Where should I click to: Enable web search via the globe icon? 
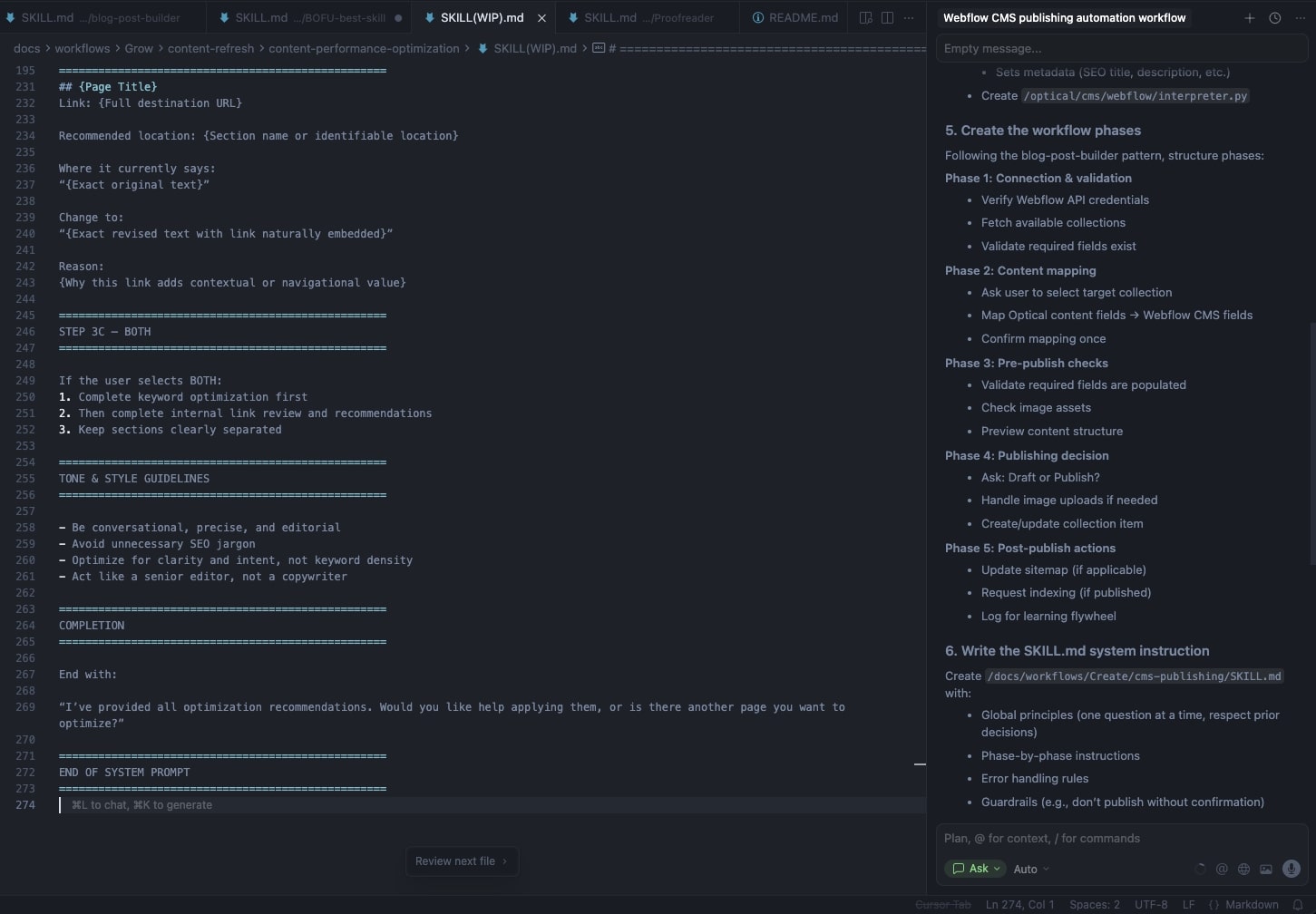coord(1243,868)
